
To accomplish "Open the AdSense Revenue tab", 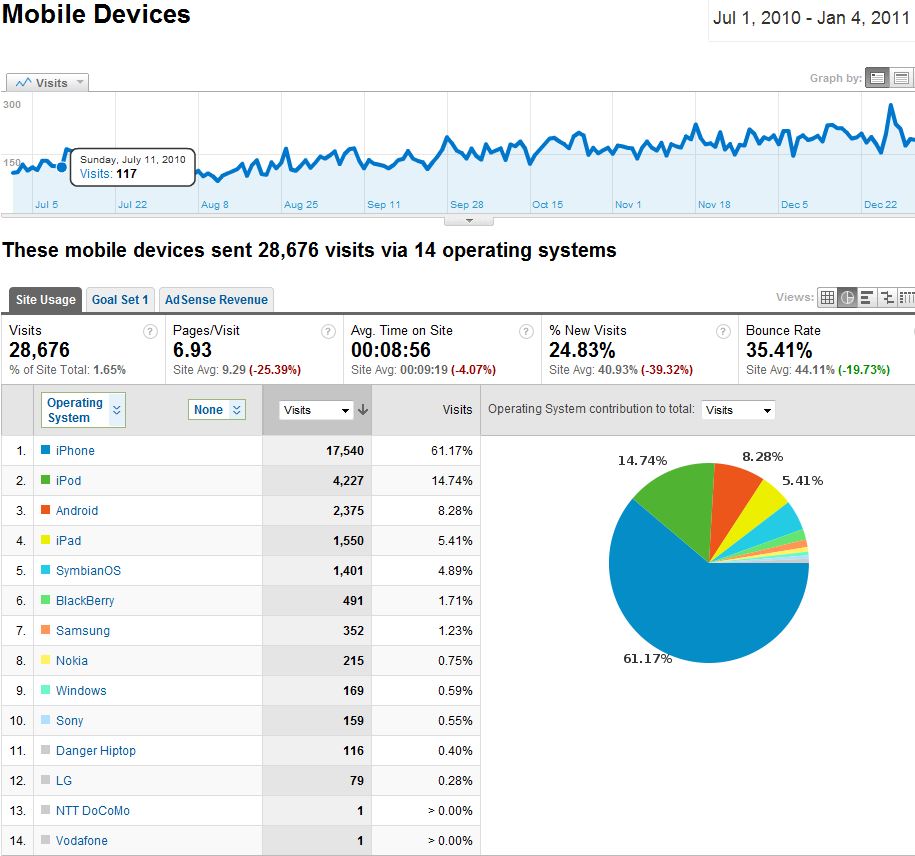I will click(x=216, y=299).
